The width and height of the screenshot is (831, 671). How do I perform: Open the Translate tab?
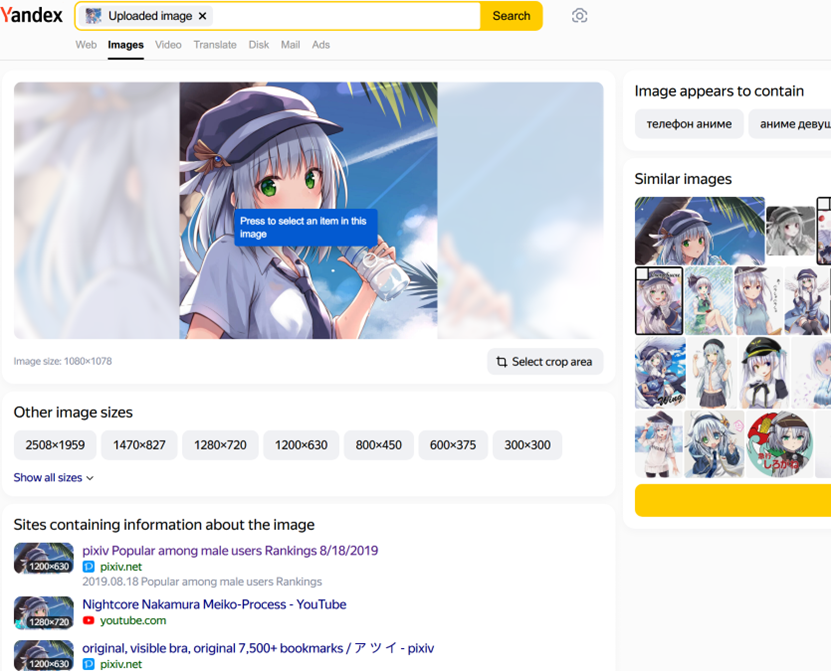tap(215, 45)
